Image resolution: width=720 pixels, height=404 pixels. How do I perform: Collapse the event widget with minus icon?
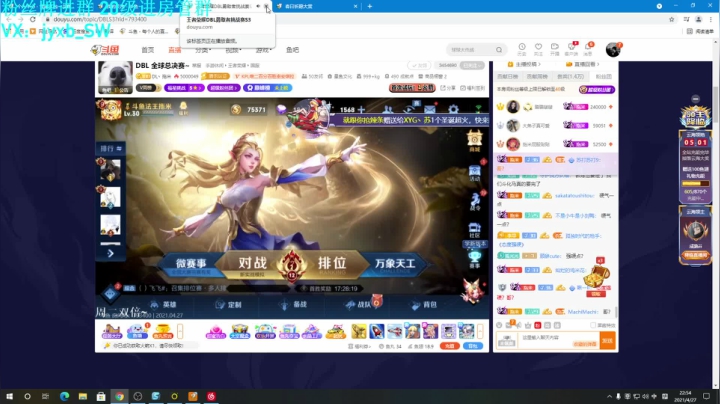[696, 99]
